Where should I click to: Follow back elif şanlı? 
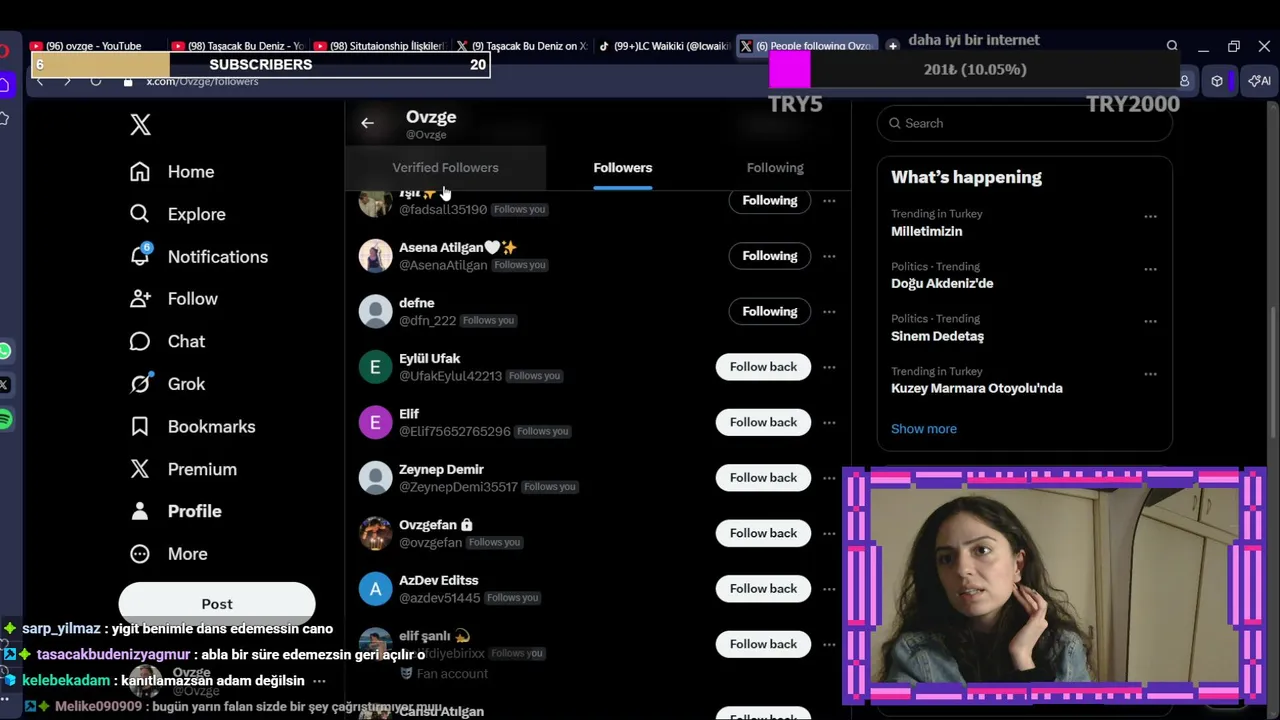763,644
